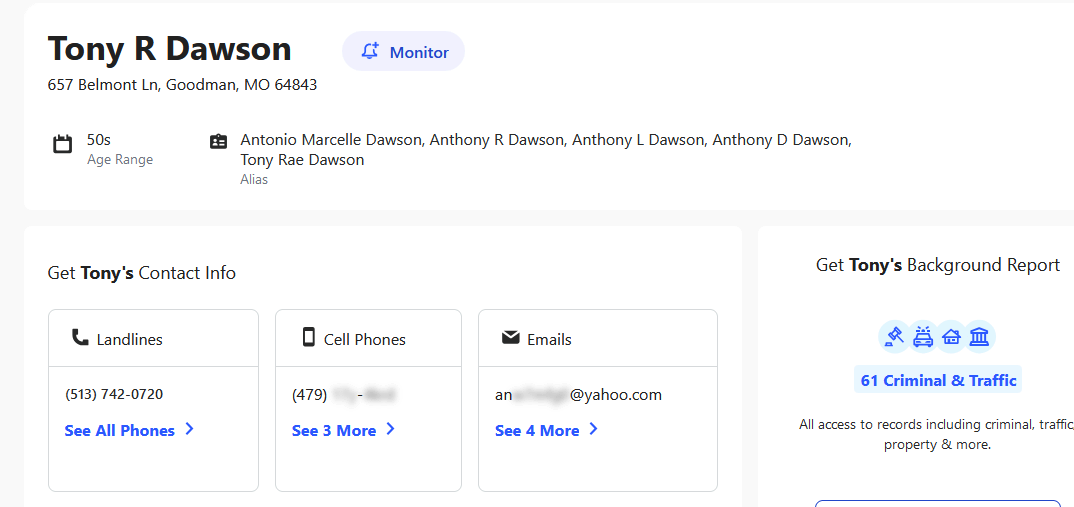The image size is (1074, 507).
Task: Click the courthouse icon in Background Report
Action: coord(980,337)
